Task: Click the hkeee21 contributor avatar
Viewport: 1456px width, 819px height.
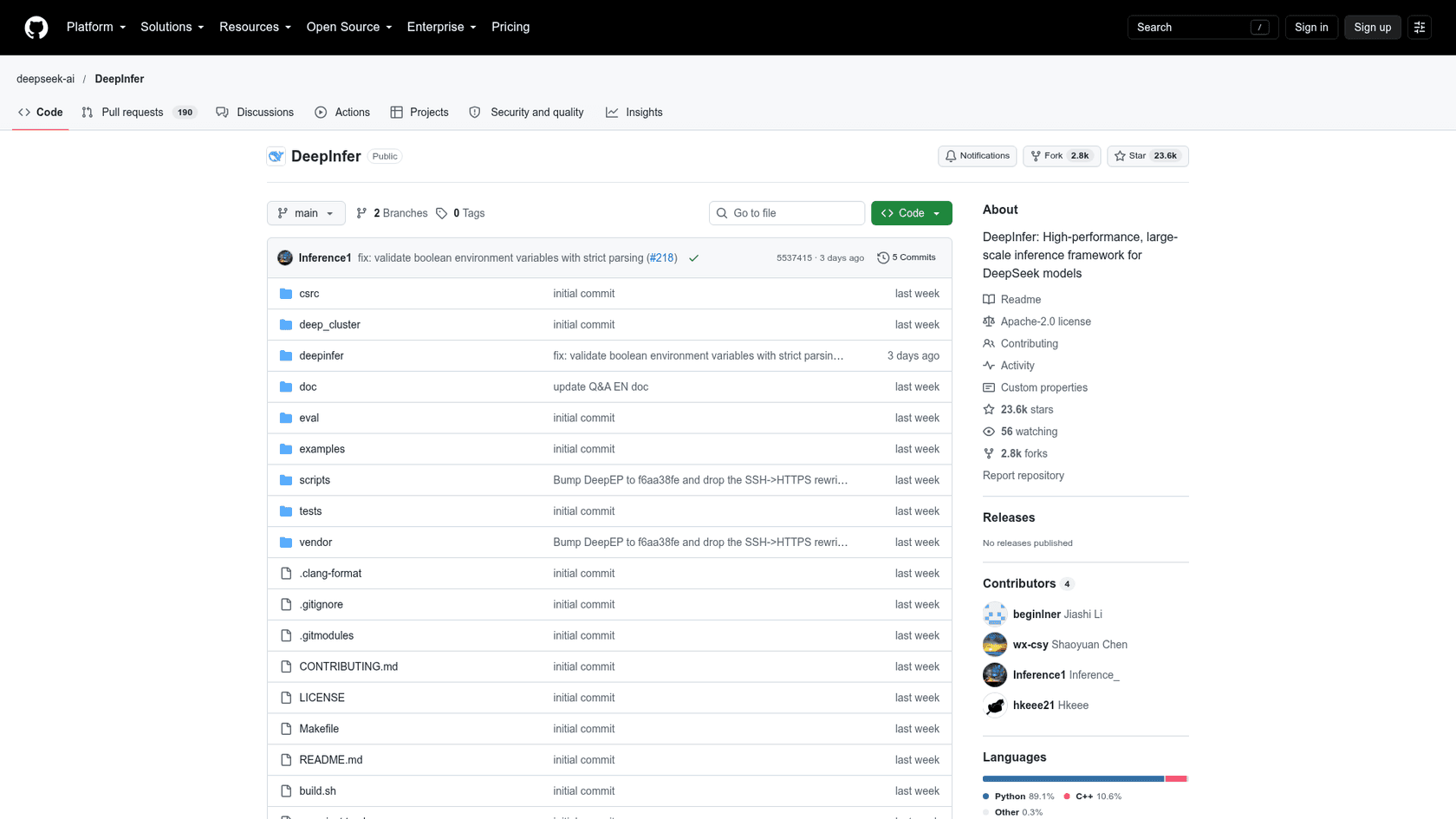Action: pos(995,705)
